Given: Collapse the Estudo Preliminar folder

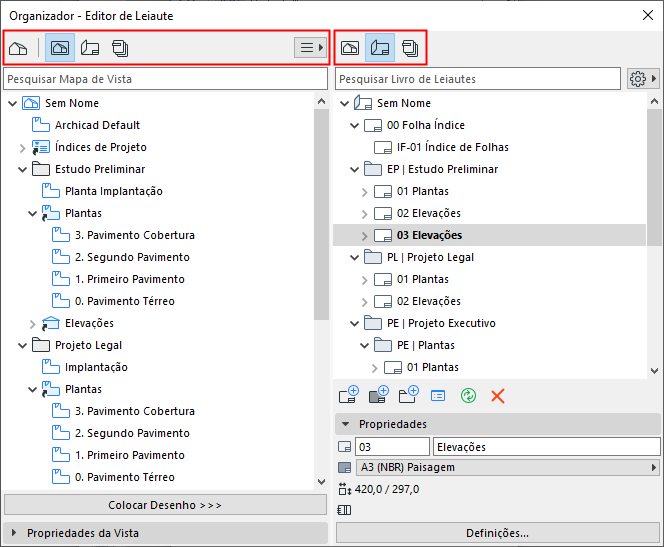Looking at the screenshot, I should click(x=23, y=169).
